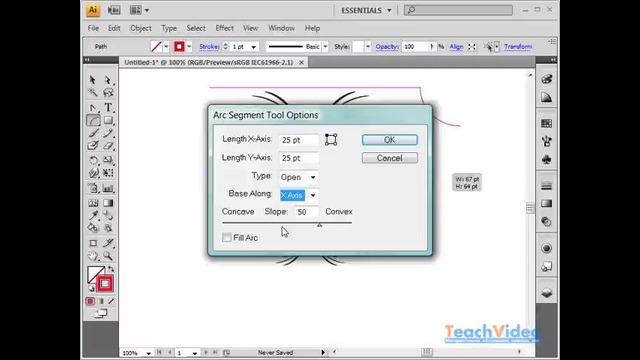Select the Paintbrush tool
Screen dimensions: 640x360
coord(93,133)
